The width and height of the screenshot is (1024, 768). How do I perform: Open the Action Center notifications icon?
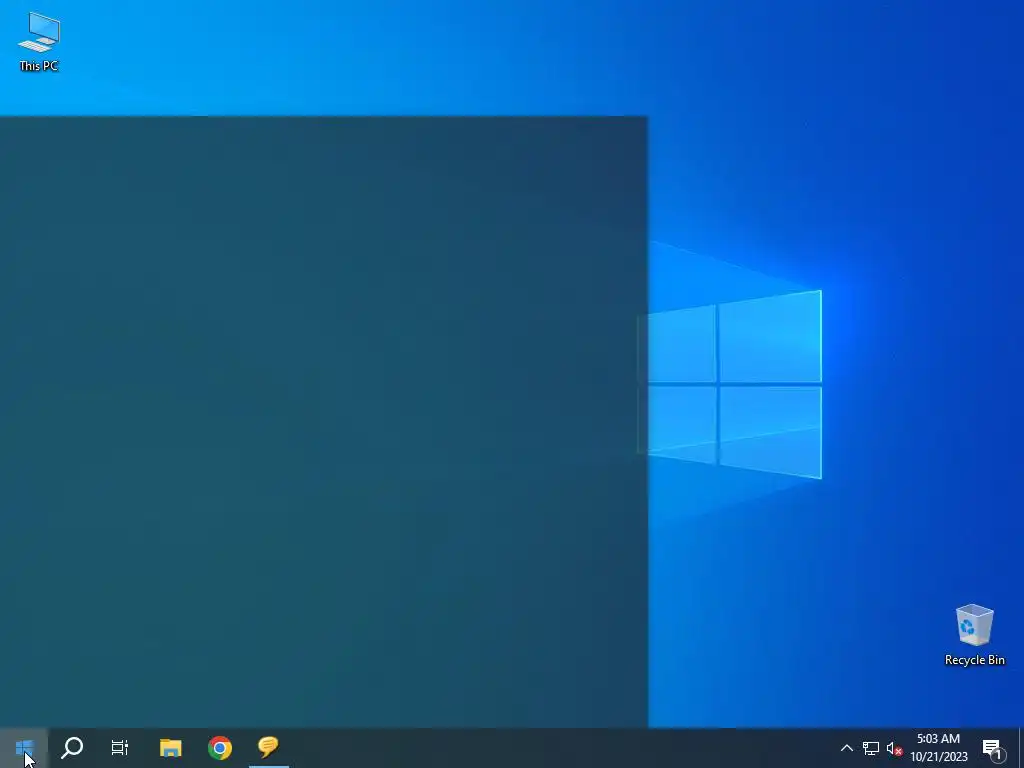993,748
